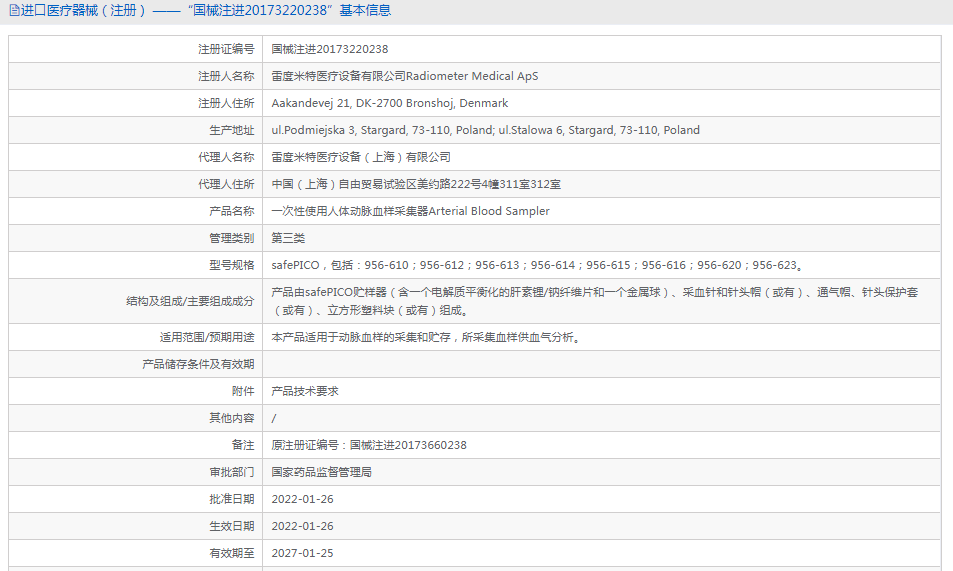Select the 适用范围/预期用途 label
The width and height of the screenshot is (953, 571).
point(207,337)
